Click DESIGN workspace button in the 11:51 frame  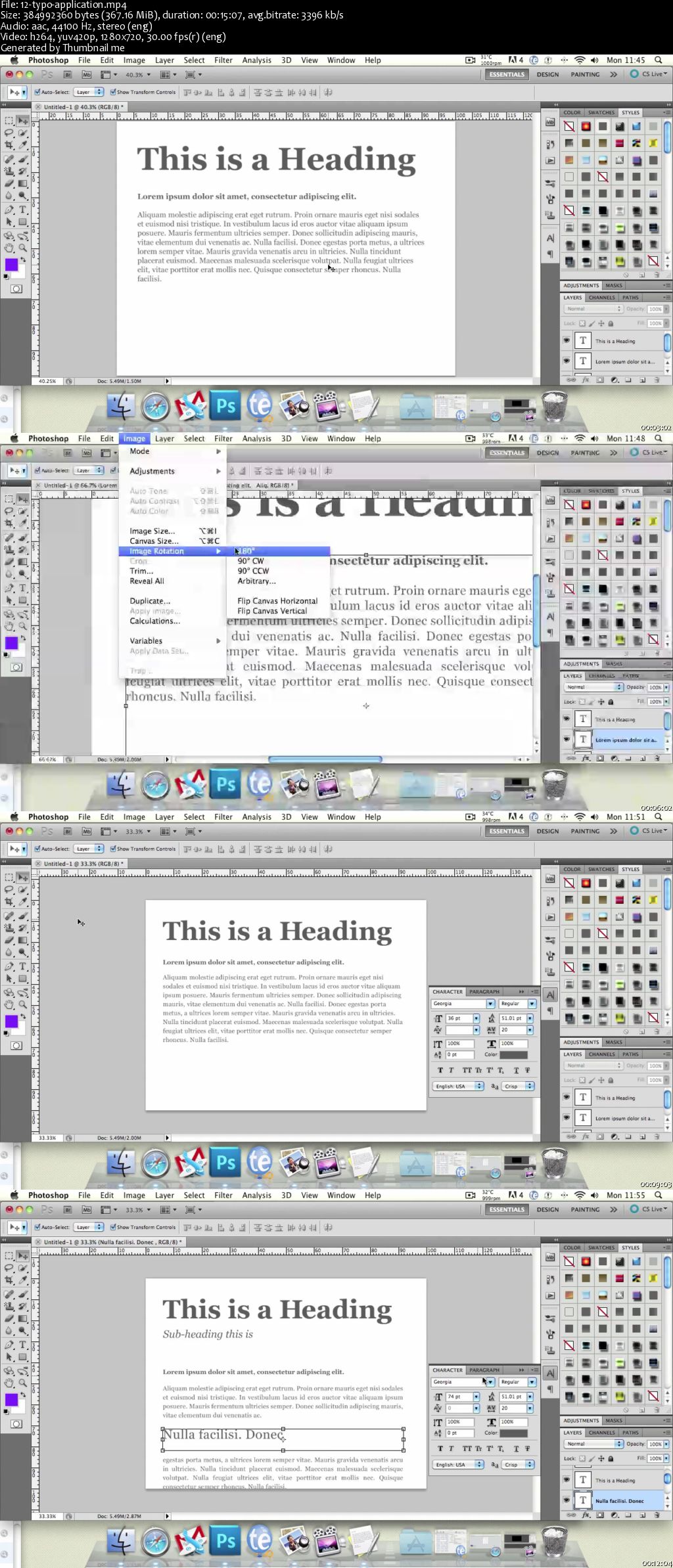click(x=547, y=832)
